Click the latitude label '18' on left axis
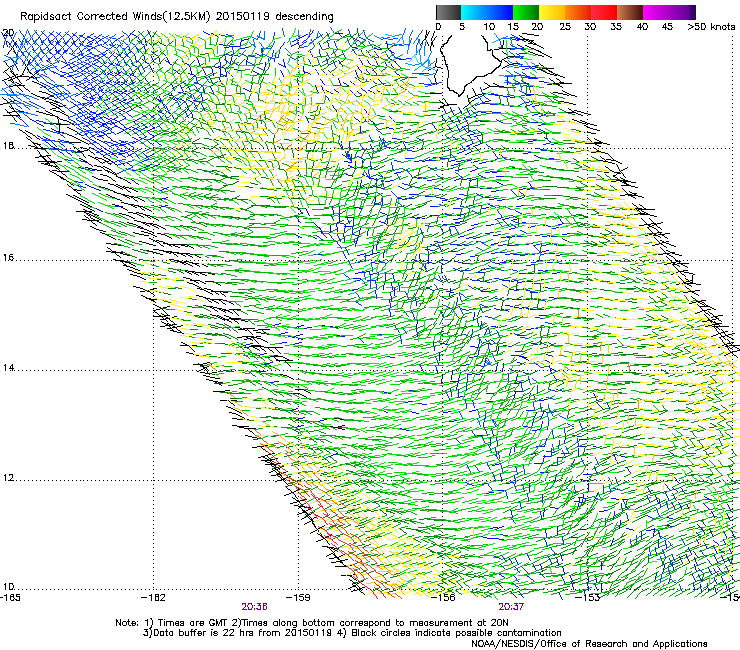Screen dimensions: 740x650 [8, 145]
